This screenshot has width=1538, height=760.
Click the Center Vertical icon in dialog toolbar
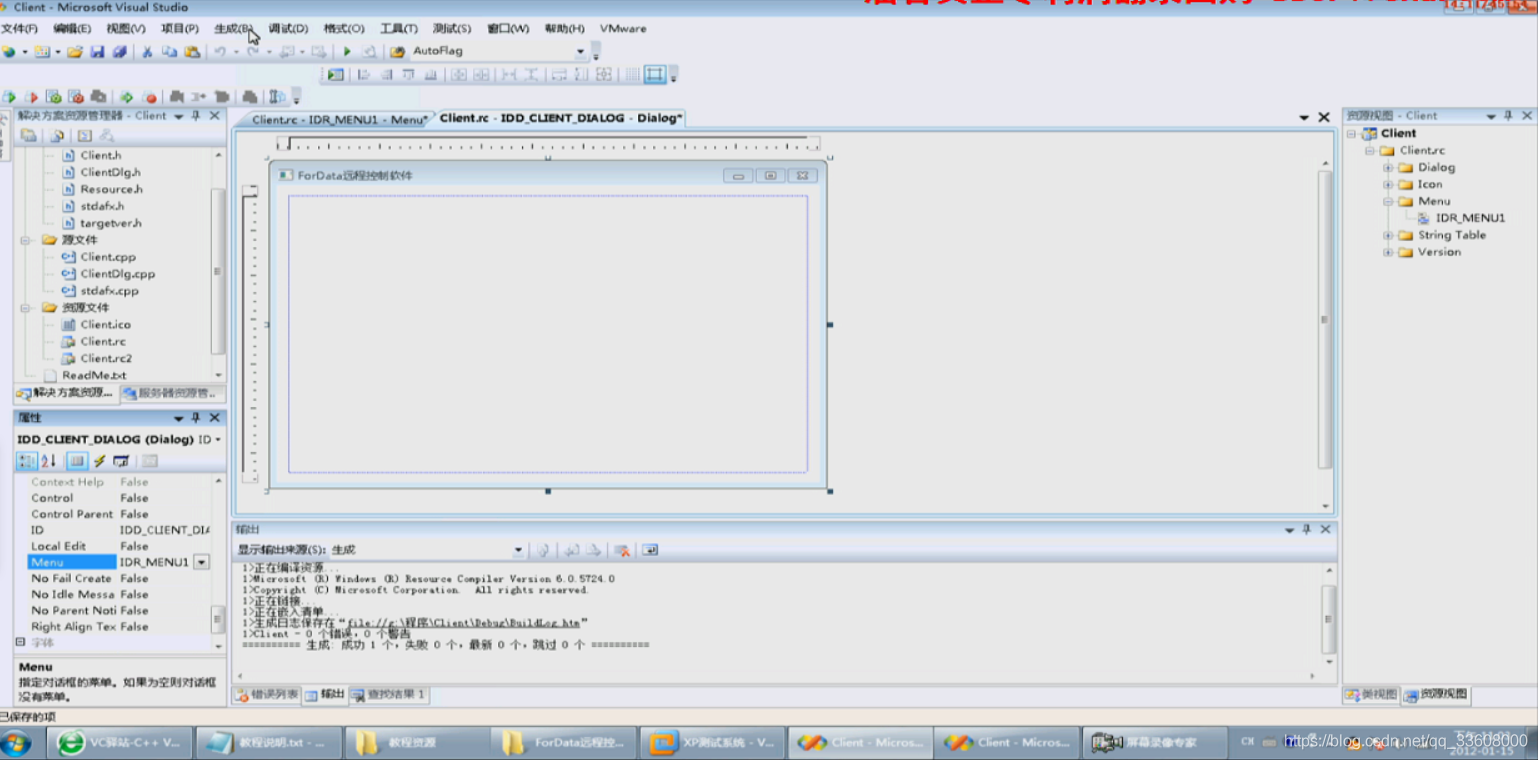(x=458, y=74)
